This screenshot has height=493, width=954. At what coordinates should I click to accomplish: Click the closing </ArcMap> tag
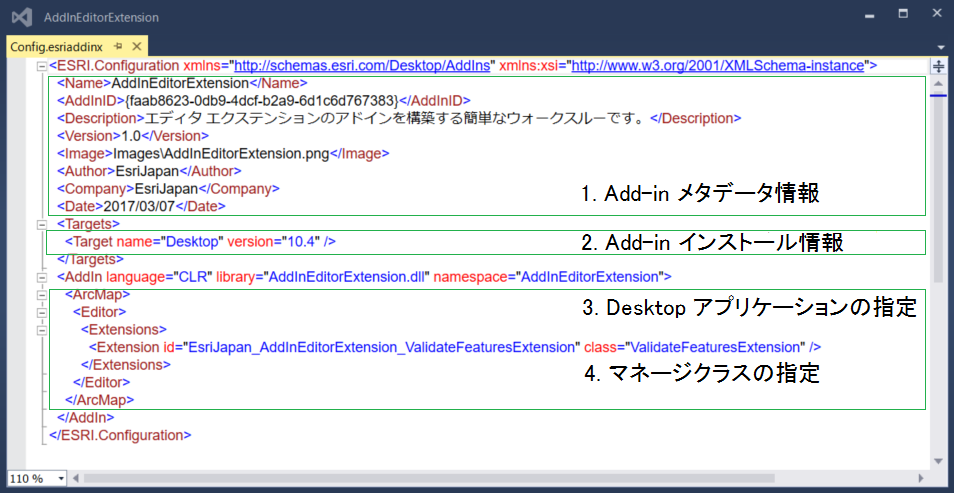tap(100, 400)
